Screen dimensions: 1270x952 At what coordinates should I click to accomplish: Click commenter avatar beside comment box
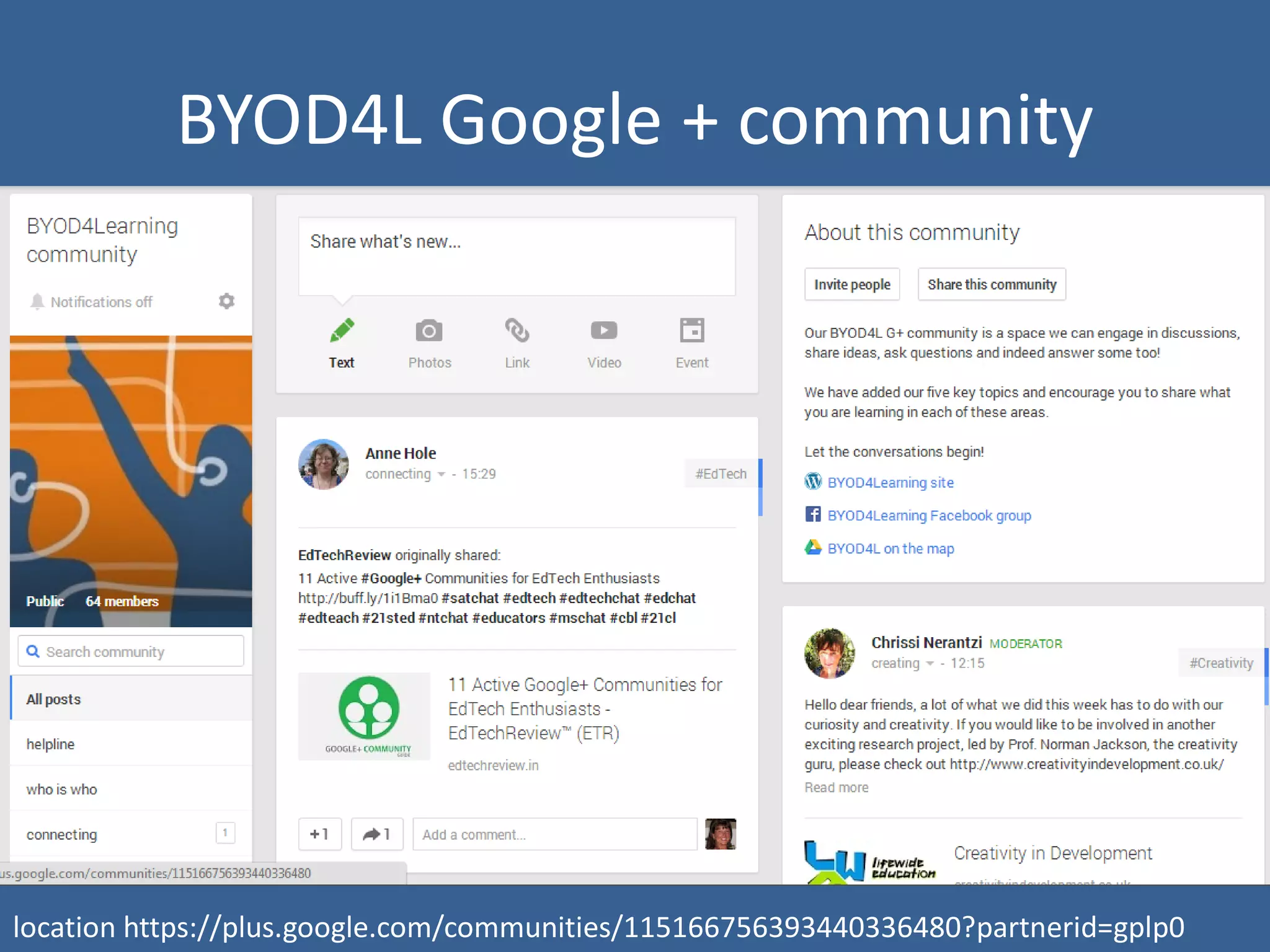point(721,834)
